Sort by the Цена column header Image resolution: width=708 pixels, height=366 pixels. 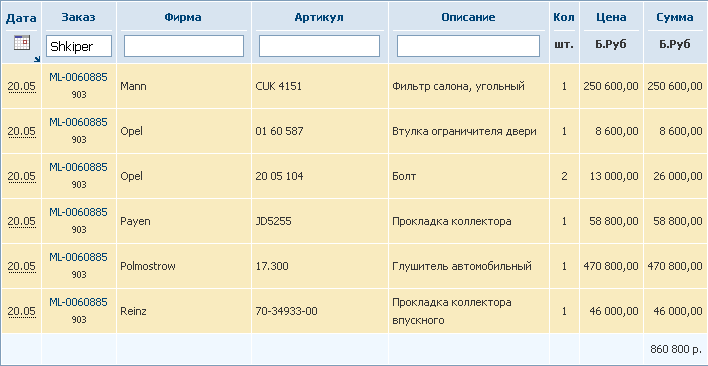[x=611, y=17]
